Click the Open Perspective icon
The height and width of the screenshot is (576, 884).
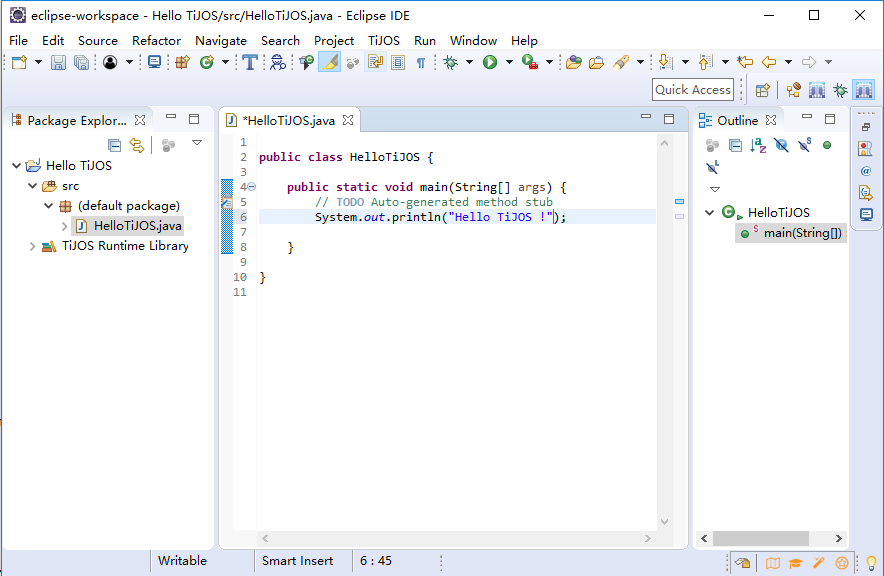pos(763,90)
